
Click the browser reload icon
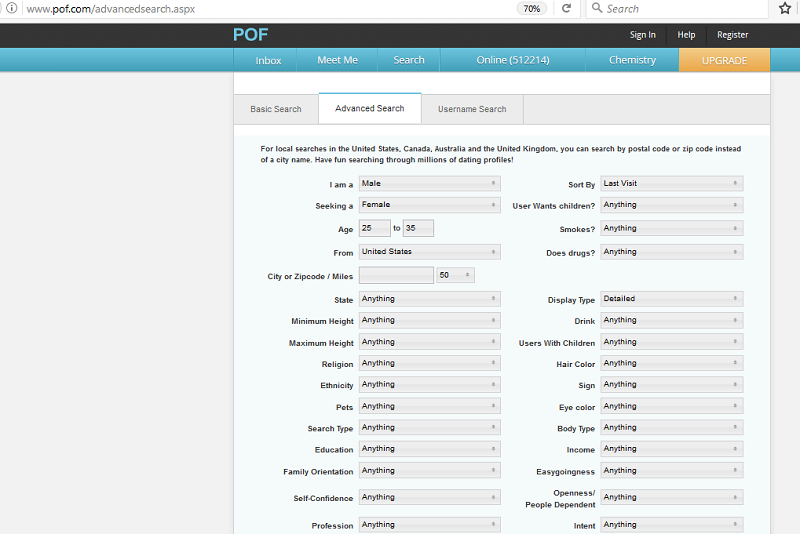[566, 8]
